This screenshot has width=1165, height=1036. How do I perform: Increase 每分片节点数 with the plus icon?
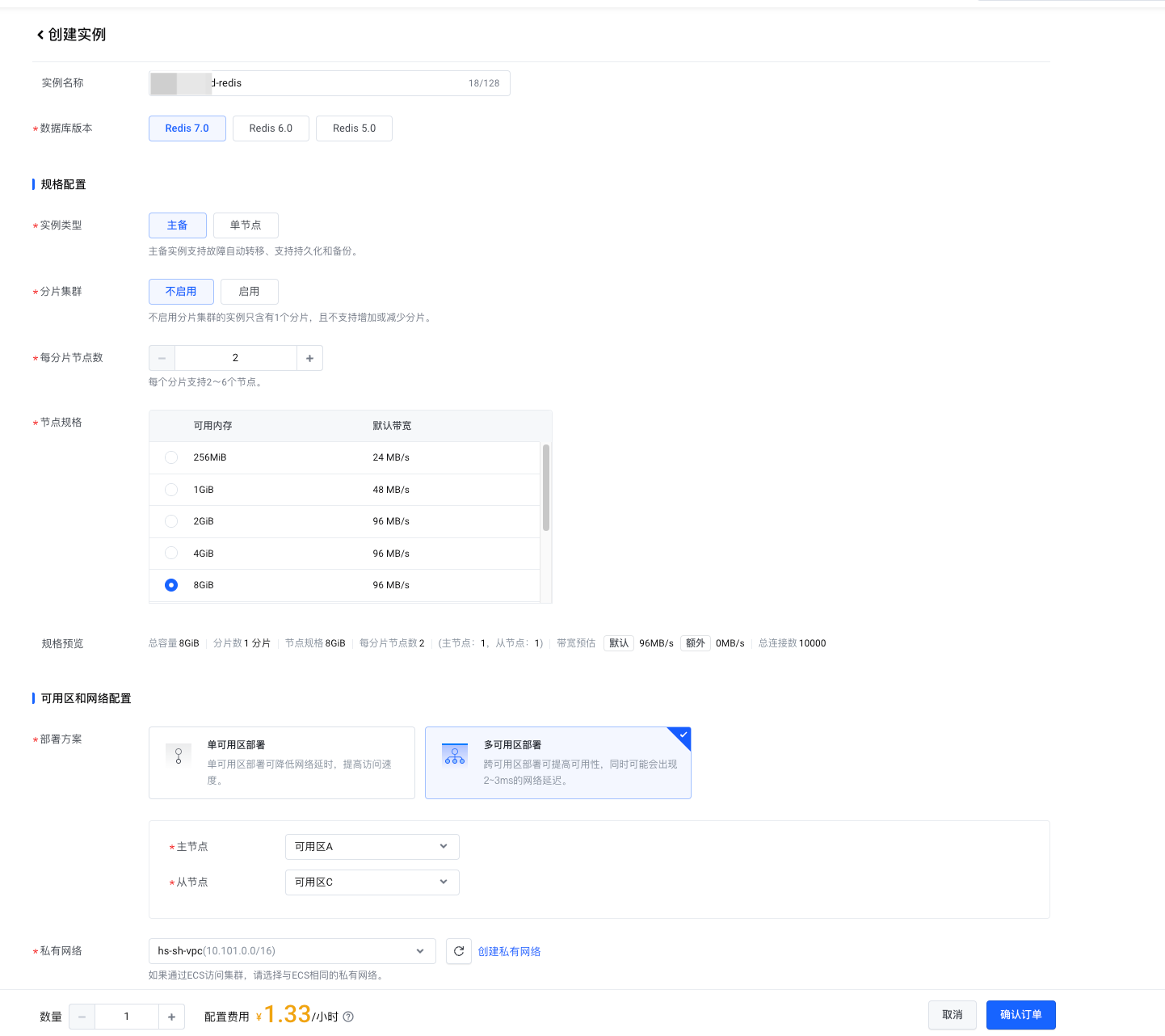tap(309, 358)
